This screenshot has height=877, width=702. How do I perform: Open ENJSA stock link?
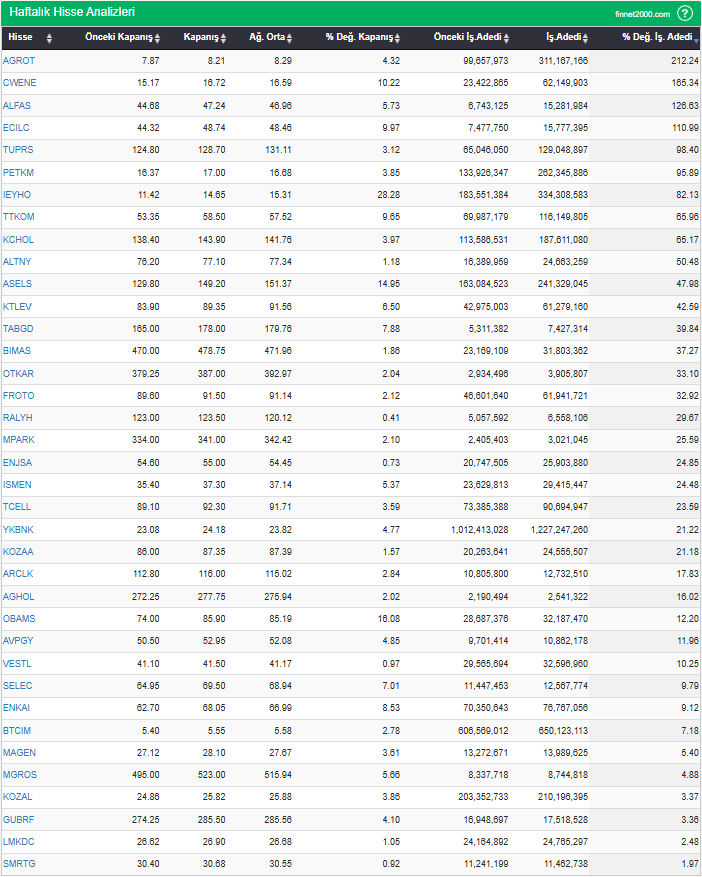click(x=17, y=463)
